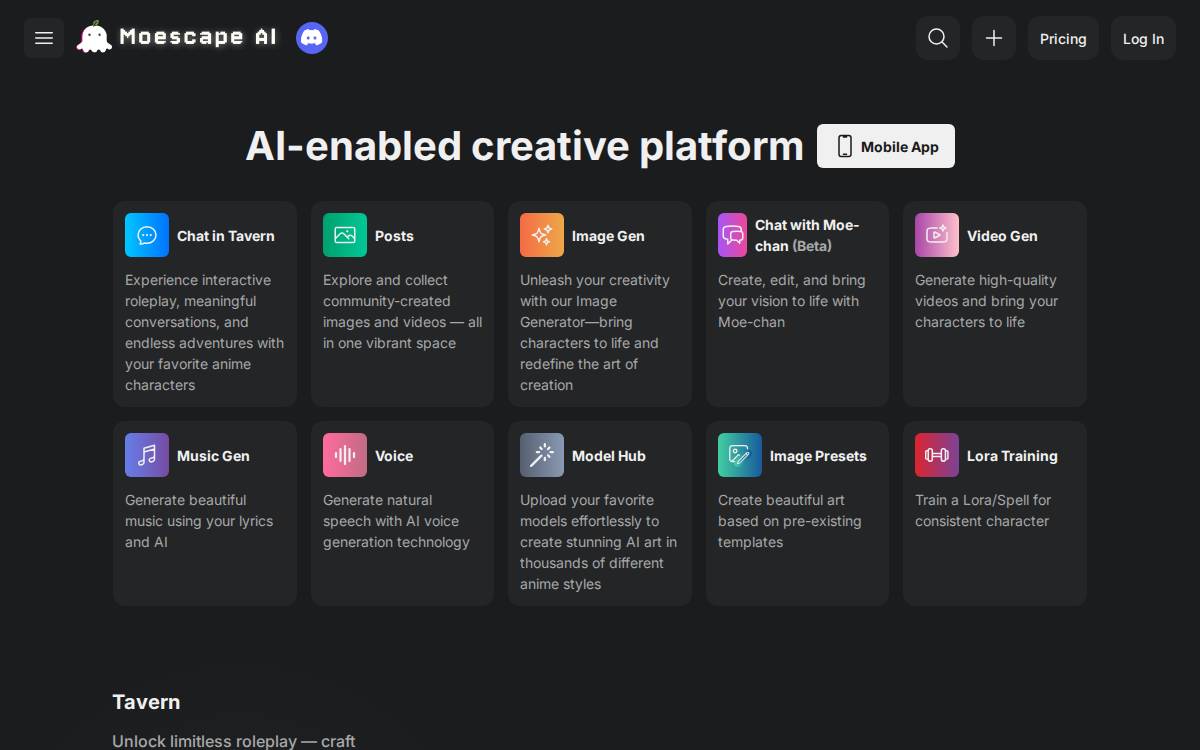Screen dimensions: 1200x750
Task: Open the search magnifier icon
Action: (x=938, y=38)
